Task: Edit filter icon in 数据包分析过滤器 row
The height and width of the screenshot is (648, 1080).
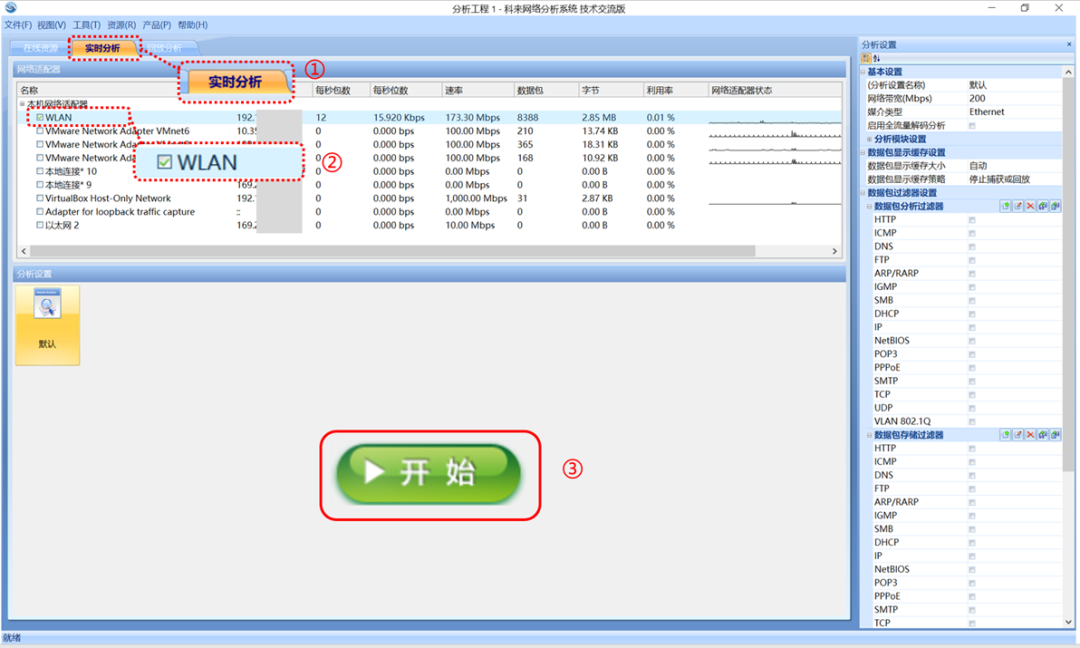Action: click(1018, 206)
